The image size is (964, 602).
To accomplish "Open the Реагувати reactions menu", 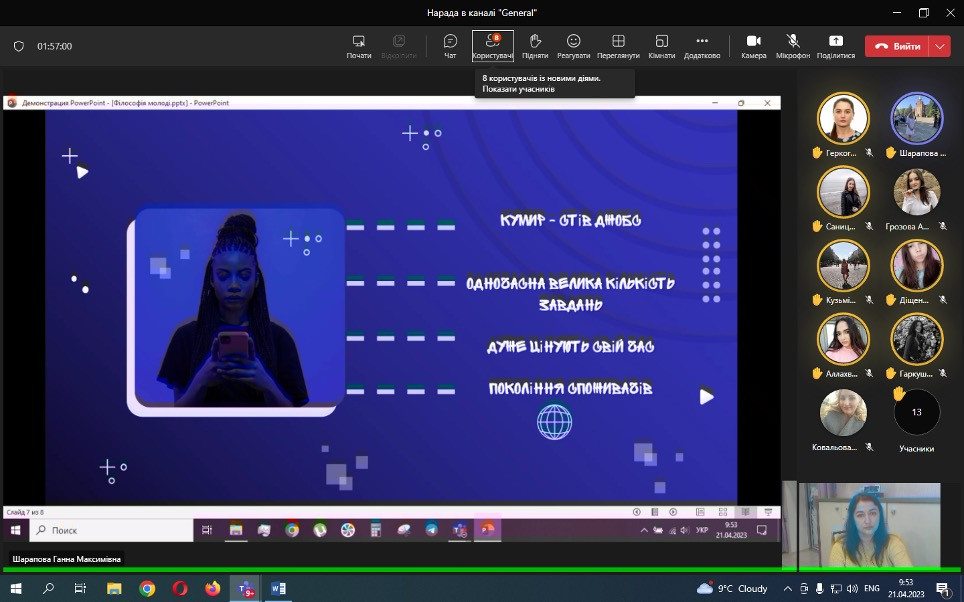I will 573,46.
